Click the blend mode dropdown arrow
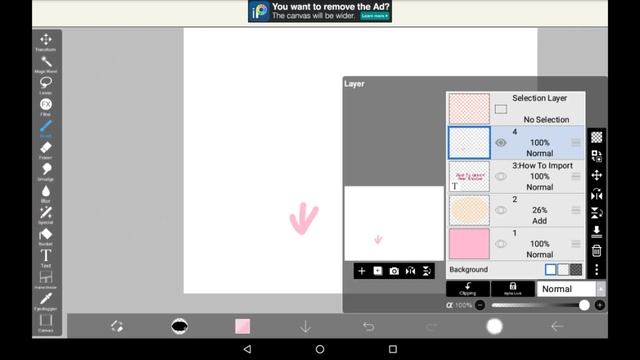Image resolution: width=640 pixels, height=360 pixels. click(x=601, y=289)
